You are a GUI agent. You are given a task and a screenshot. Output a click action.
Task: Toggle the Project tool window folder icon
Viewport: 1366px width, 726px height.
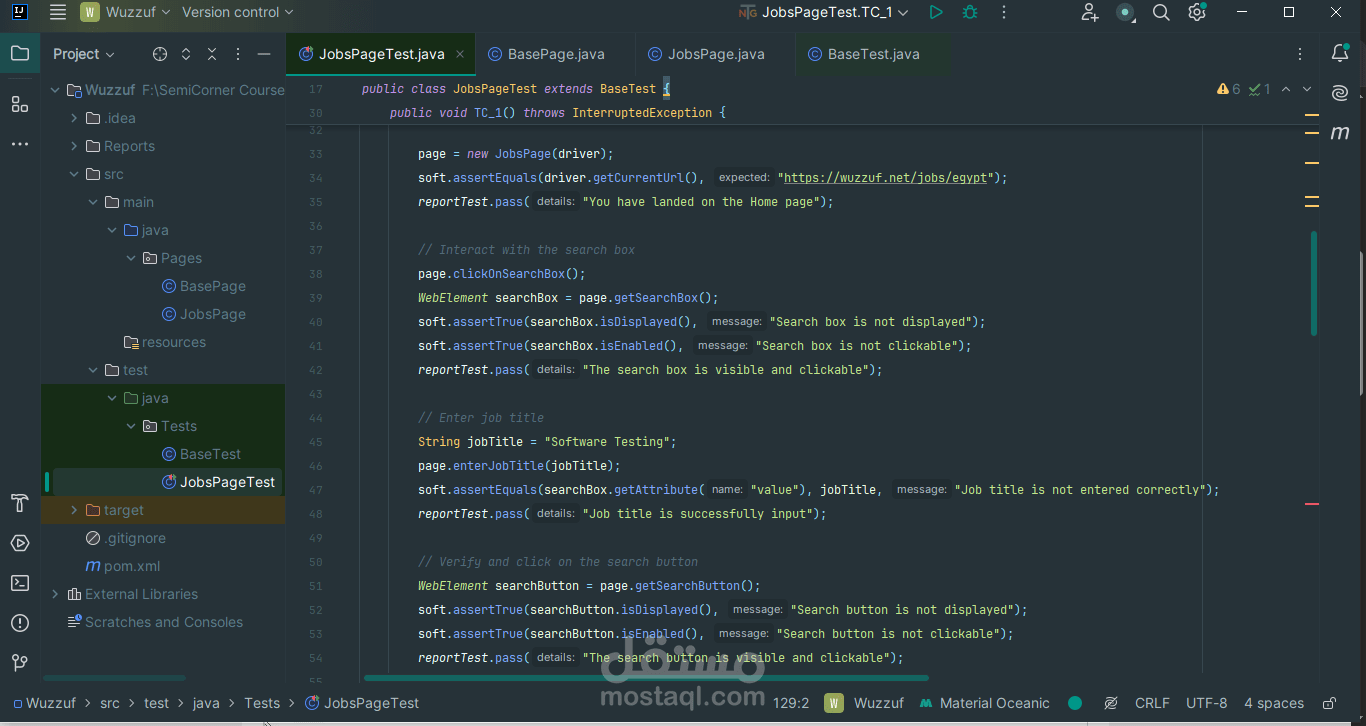(20, 54)
